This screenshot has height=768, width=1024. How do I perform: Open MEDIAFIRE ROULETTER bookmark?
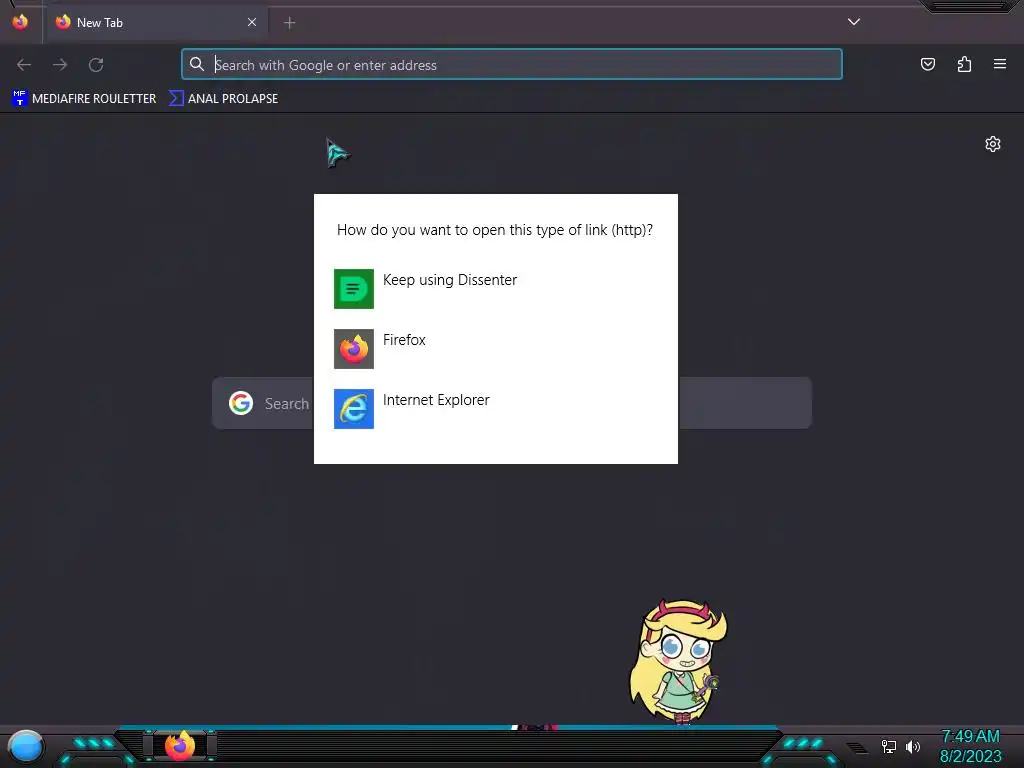(x=84, y=99)
